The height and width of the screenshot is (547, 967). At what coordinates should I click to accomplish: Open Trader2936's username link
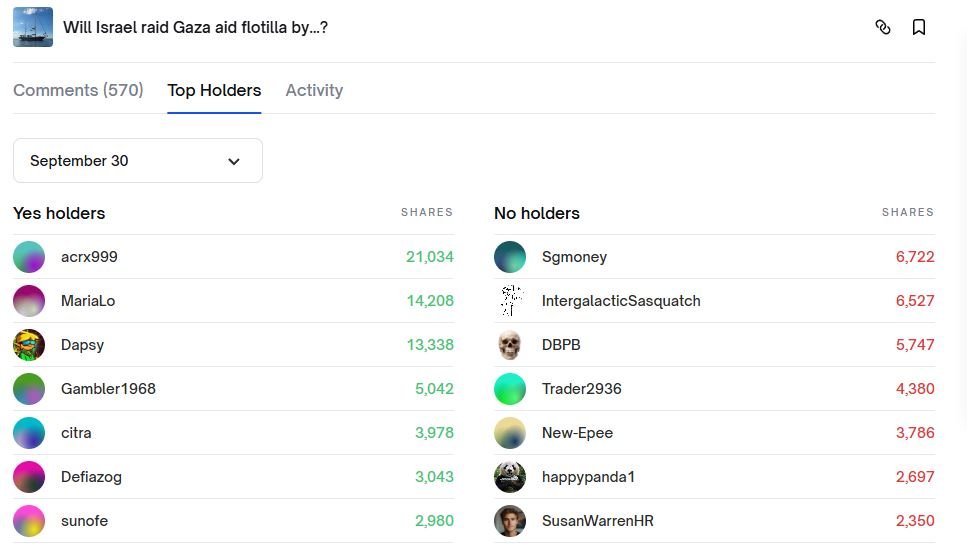point(581,389)
